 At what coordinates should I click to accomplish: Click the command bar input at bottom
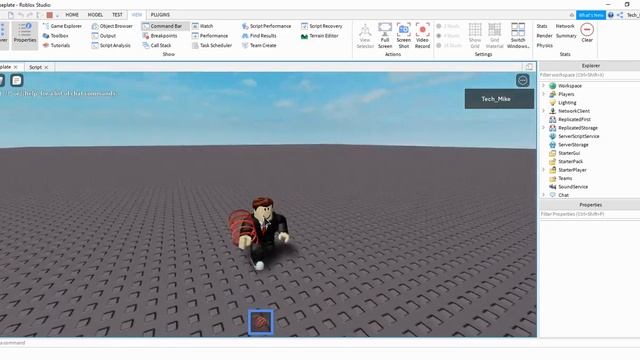[x=269, y=343]
